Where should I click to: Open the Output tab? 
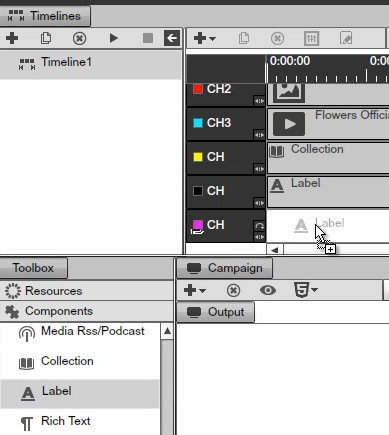(x=216, y=312)
